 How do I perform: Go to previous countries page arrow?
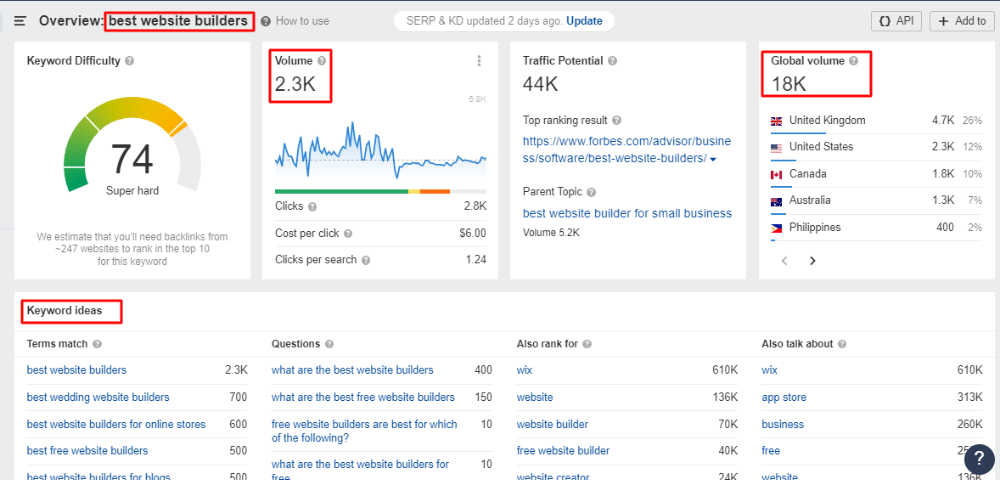784,261
